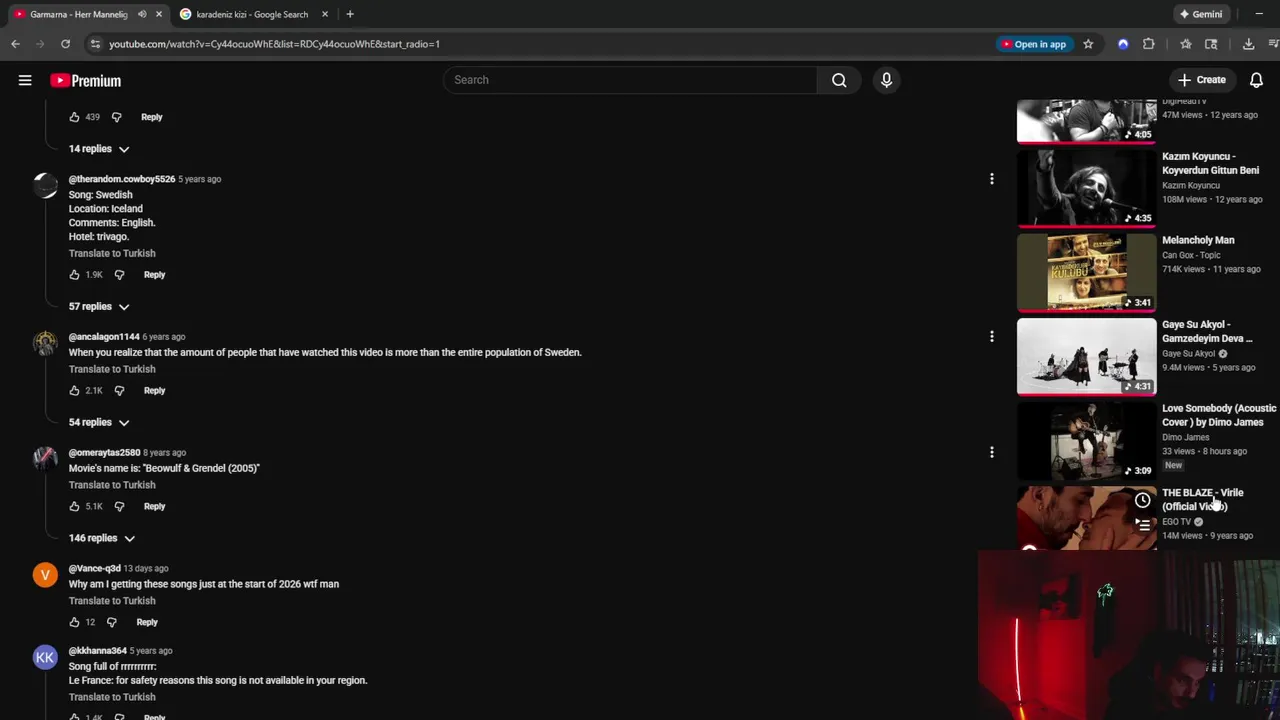Screen dimensions: 1280x720
Task: Click the magnifier search button
Action: 839,80
